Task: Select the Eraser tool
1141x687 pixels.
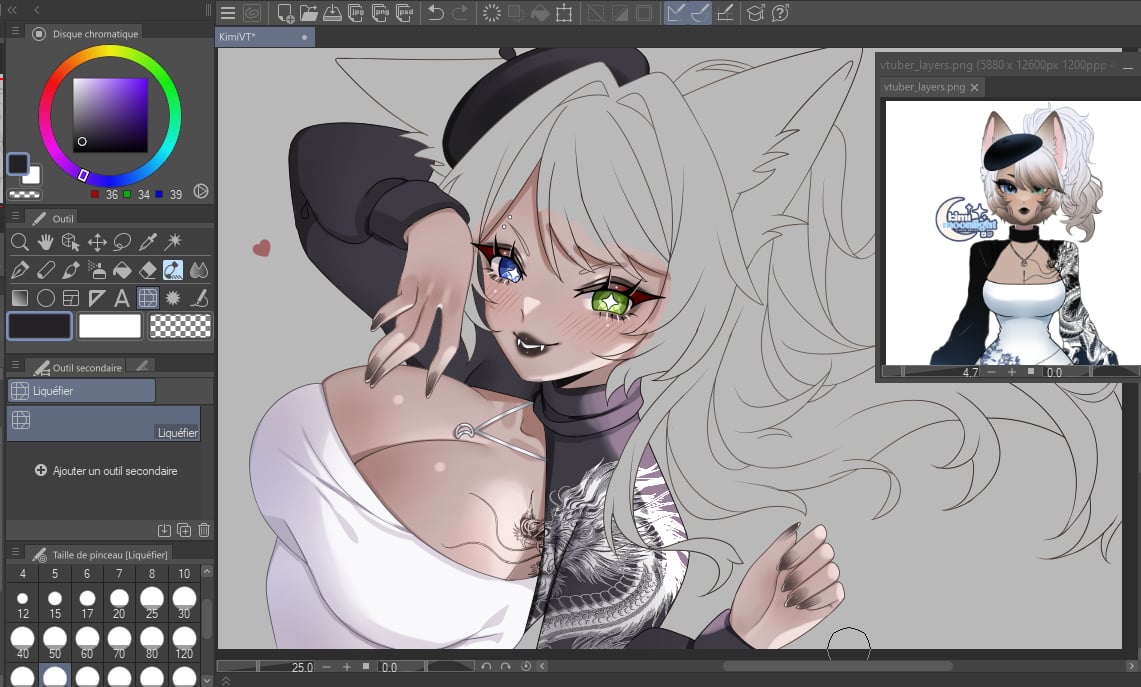Action: pos(148,270)
